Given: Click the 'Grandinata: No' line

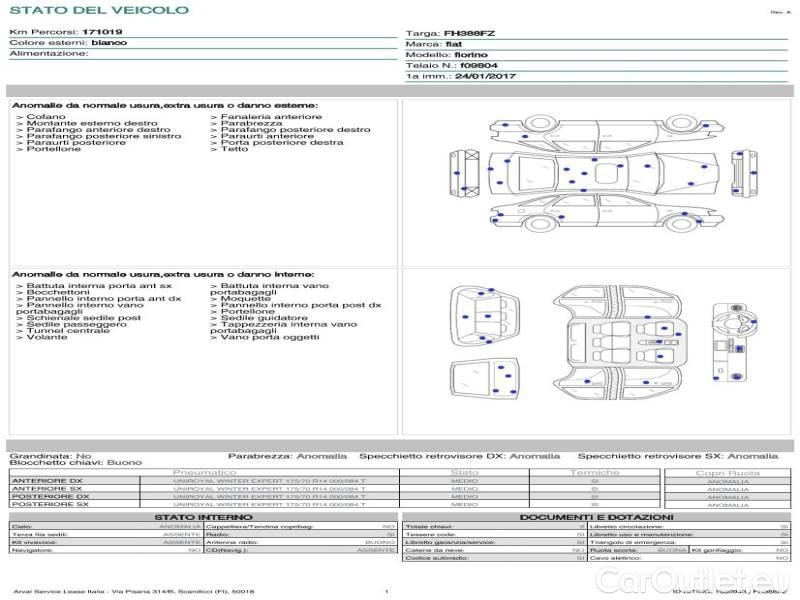Looking at the screenshot, I should coord(51,456).
